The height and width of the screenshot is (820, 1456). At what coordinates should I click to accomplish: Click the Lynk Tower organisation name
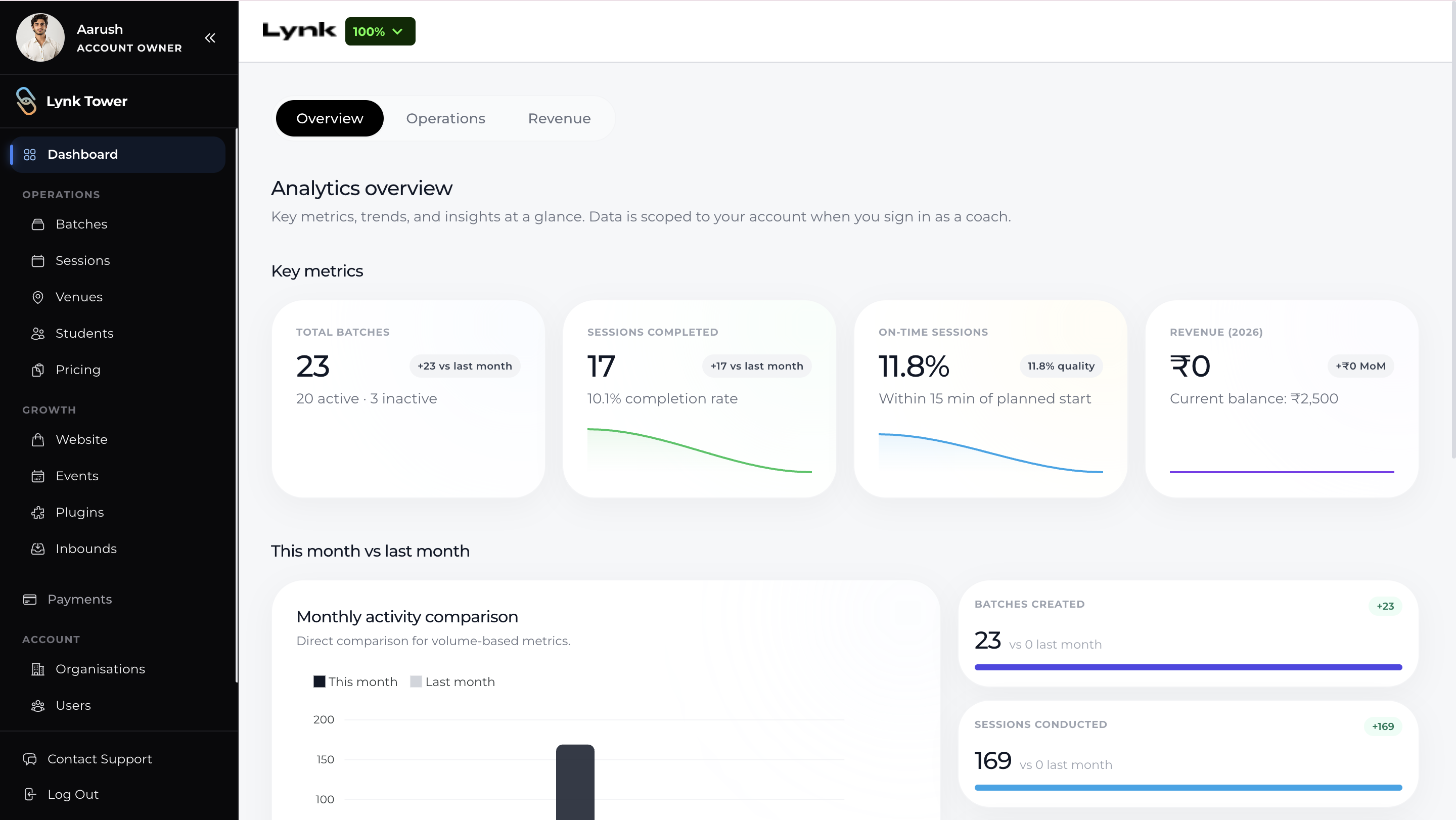[87, 101]
